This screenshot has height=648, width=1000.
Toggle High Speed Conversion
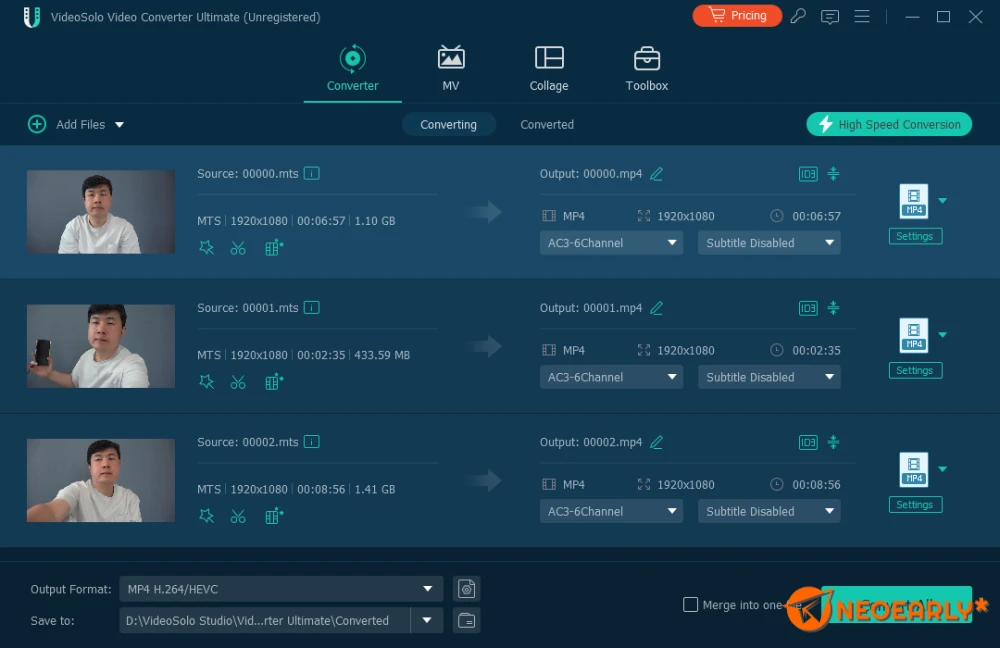889,124
